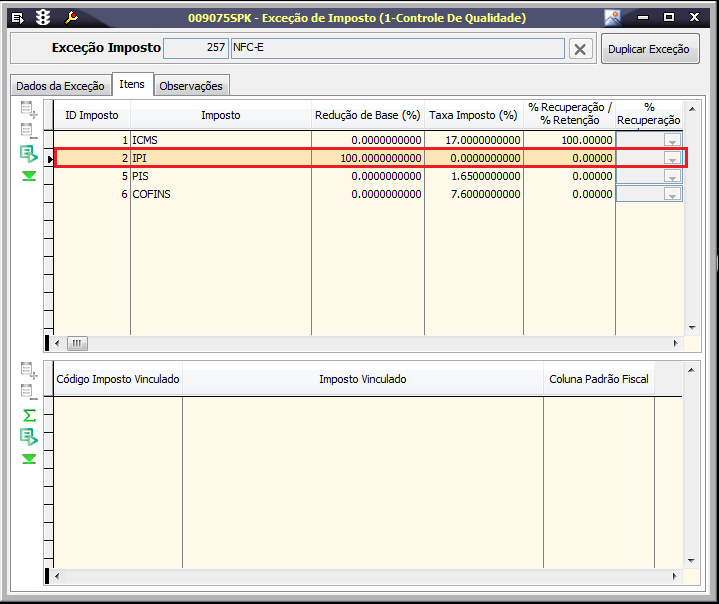
Task: Click lower grid scroll left arrow
Action: tap(57, 576)
